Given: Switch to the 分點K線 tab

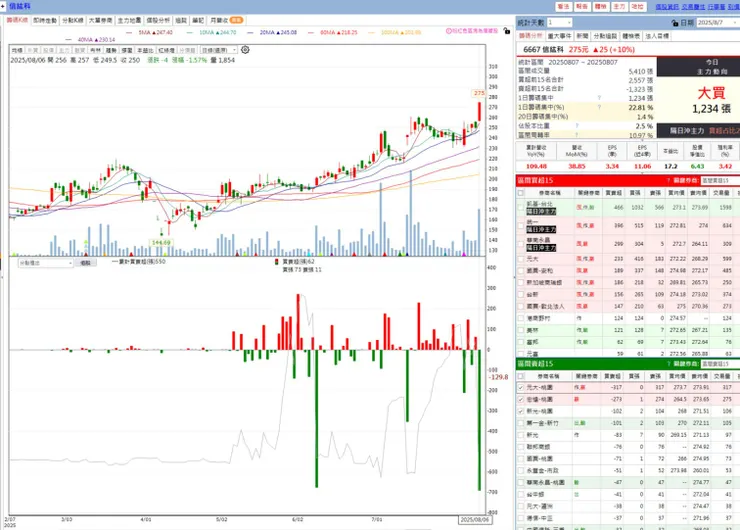Looking at the screenshot, I should click(73, 20).
